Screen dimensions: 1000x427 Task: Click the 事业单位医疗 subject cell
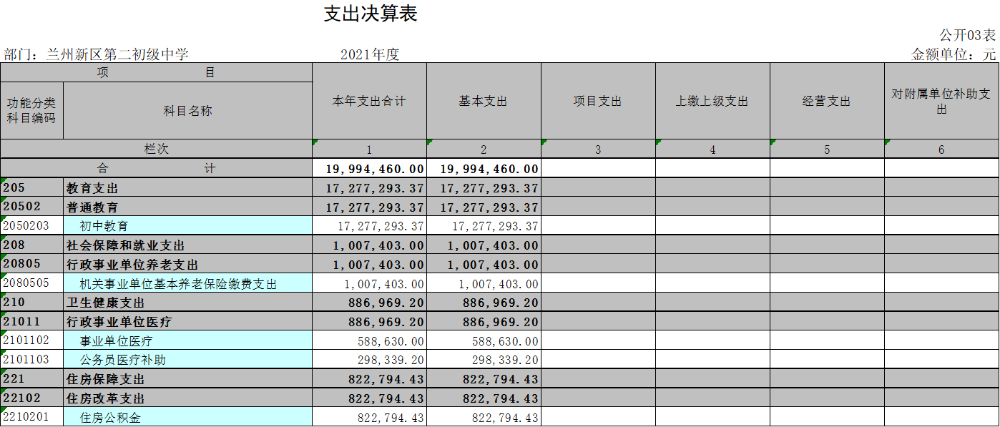187,341
